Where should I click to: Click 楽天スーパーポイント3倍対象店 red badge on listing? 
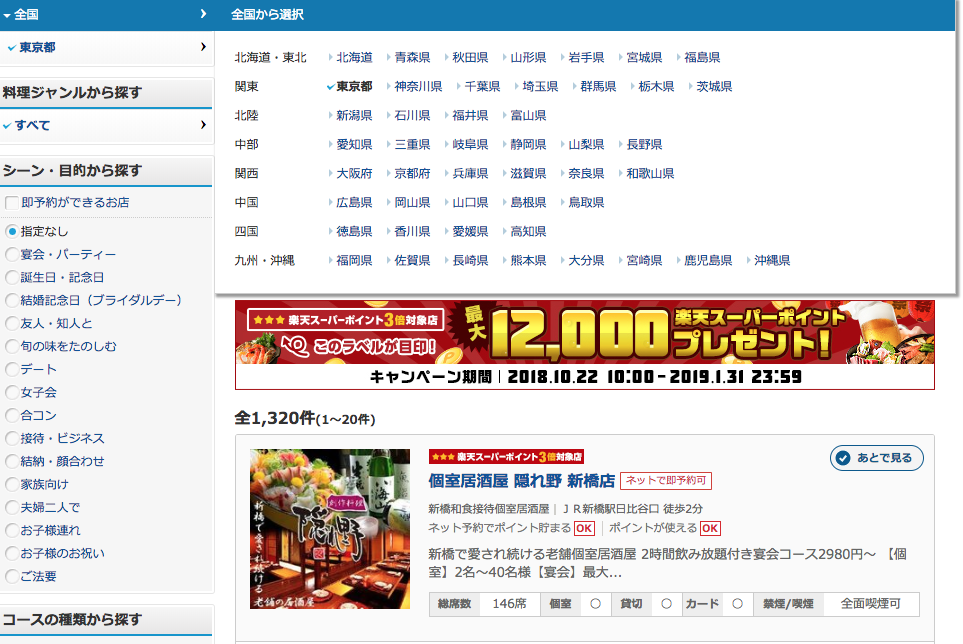506,457
